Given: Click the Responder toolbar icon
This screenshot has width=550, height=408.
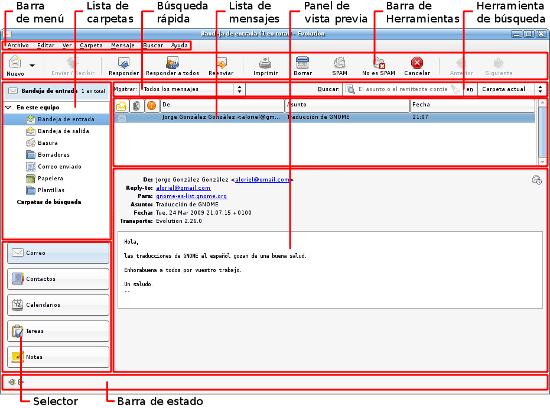Looking at the screenshot, I should point(123,63).
